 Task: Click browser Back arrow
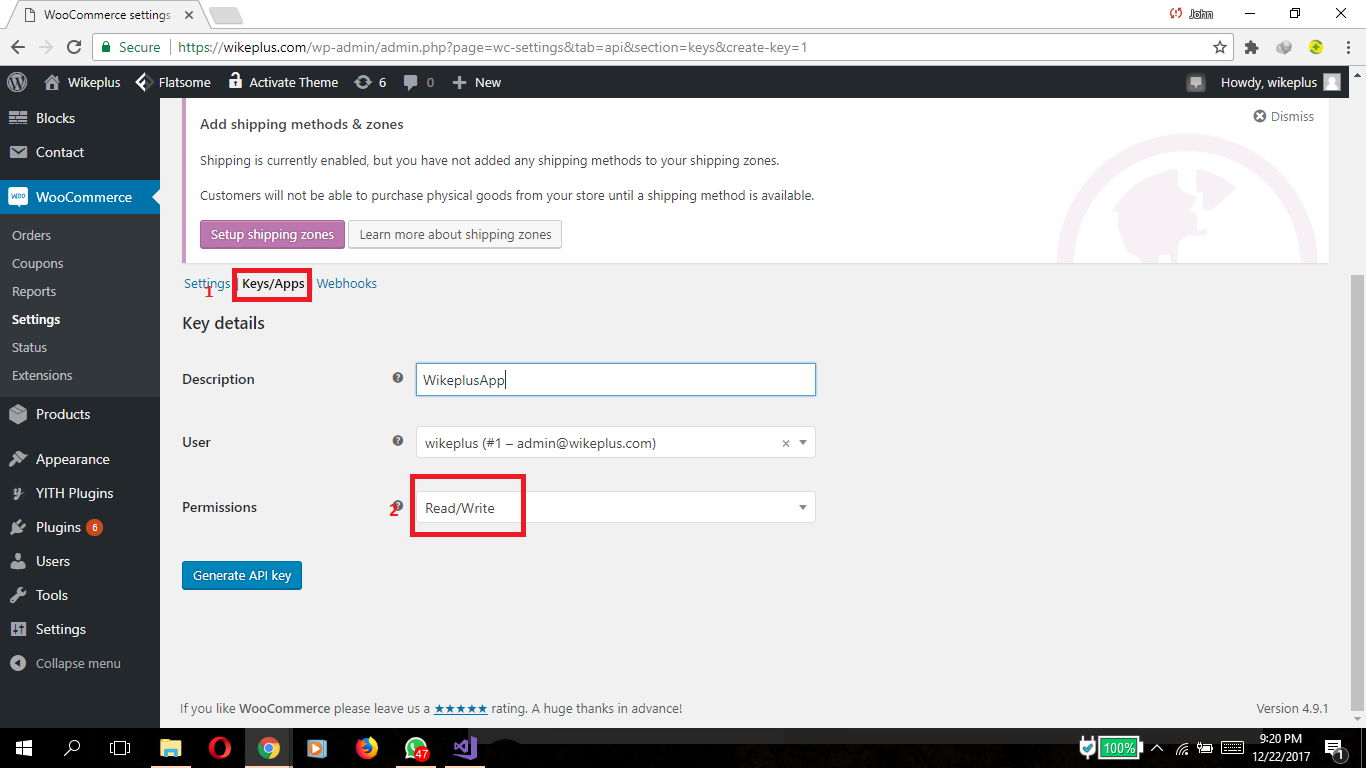pyautogui.click(x=18, y=47)
